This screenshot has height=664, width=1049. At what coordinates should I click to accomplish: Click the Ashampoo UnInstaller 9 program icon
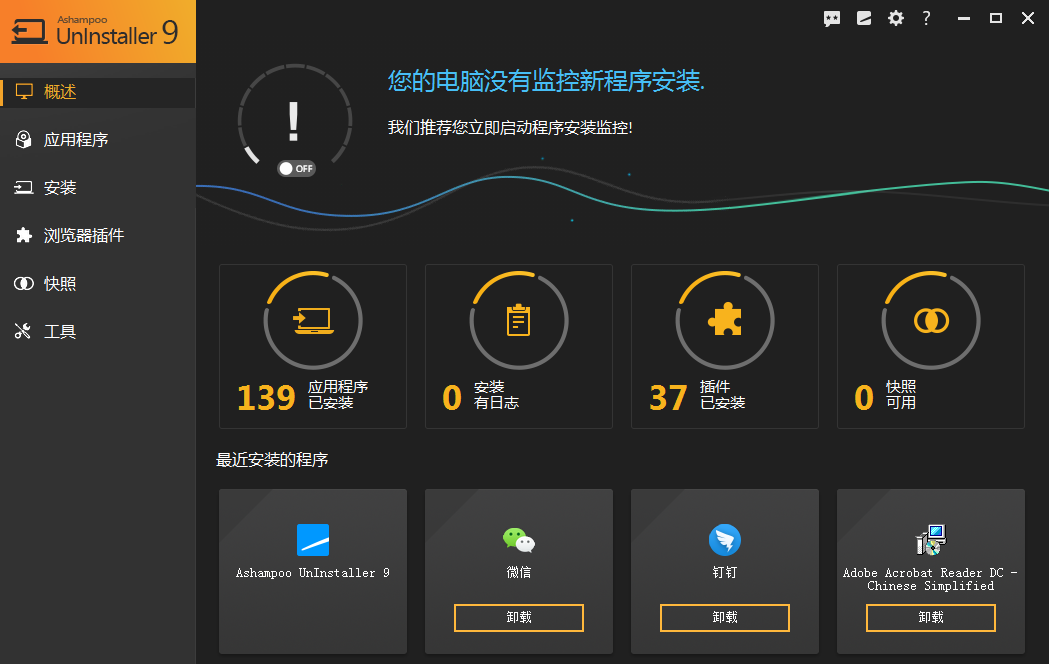point(313,540)
